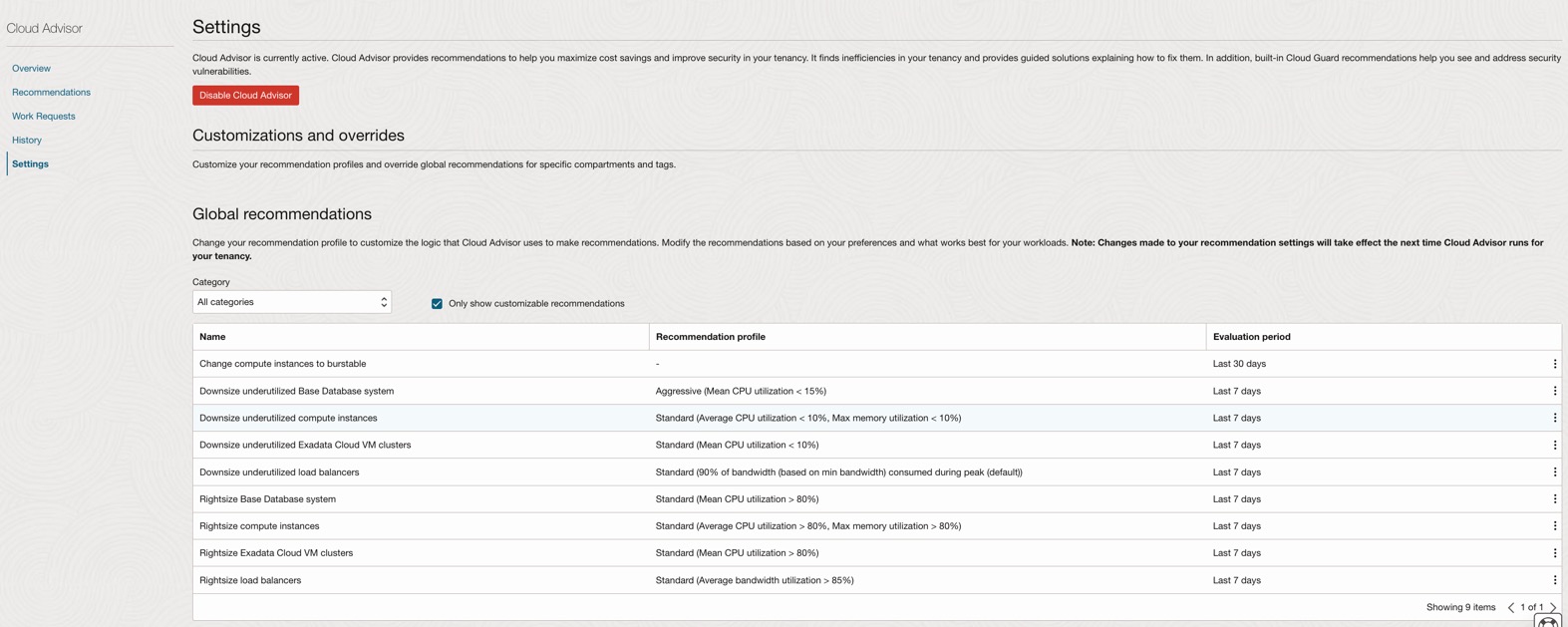Open Work Requests in sidebar
The width and height of the screenshot is (1568, 627).
pyautogui.click(x=44, y=116)
